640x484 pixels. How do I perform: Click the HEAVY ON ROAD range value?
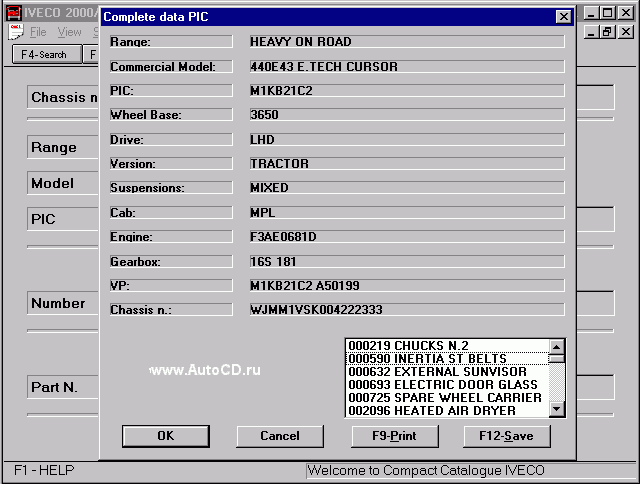(x=407, y=42)
